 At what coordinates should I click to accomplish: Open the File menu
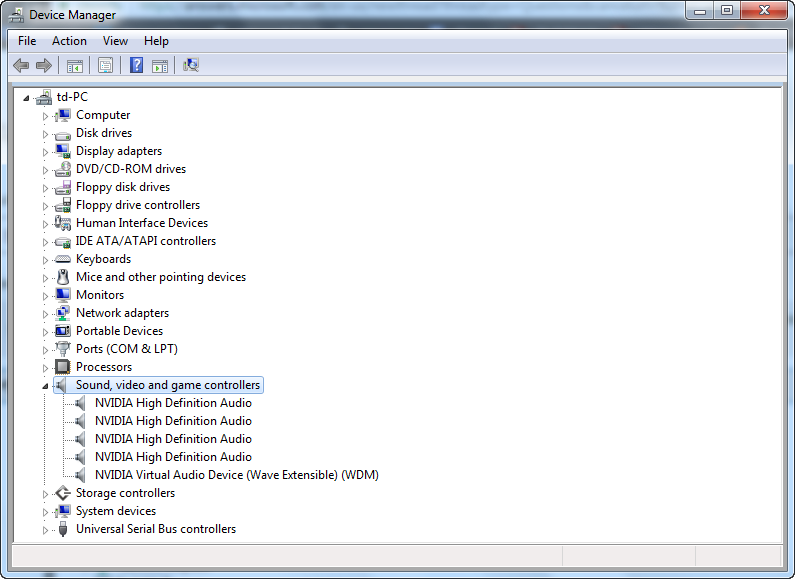pyautogui.click(x=27, y=41)
